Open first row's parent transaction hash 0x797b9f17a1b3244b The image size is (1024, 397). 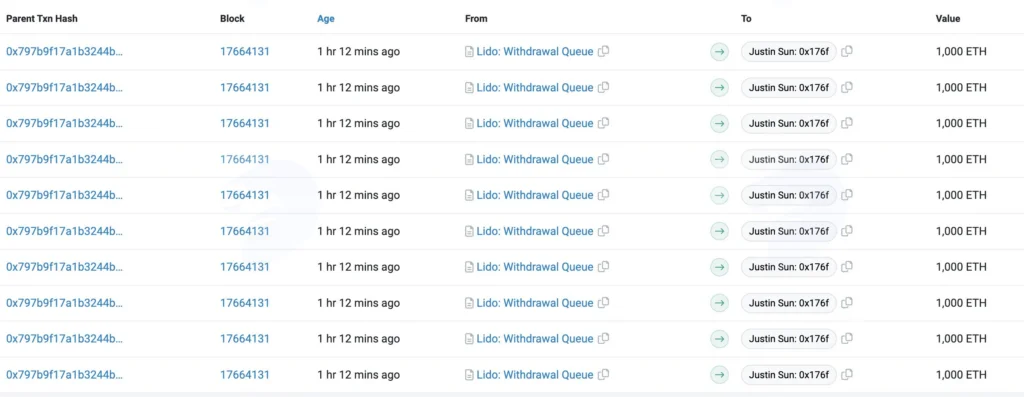tap(65, 52)
